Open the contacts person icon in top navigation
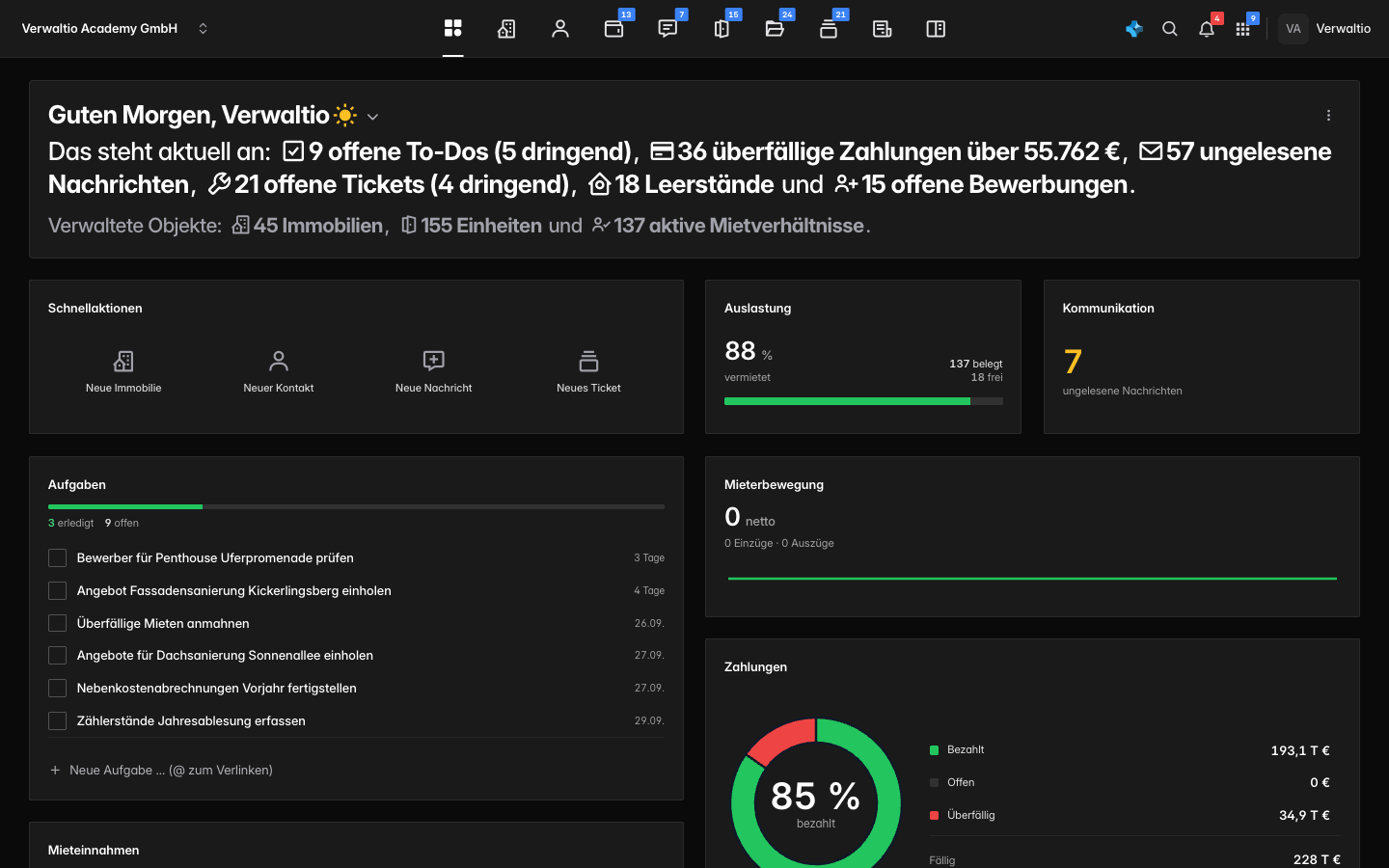 pos(560,29)
